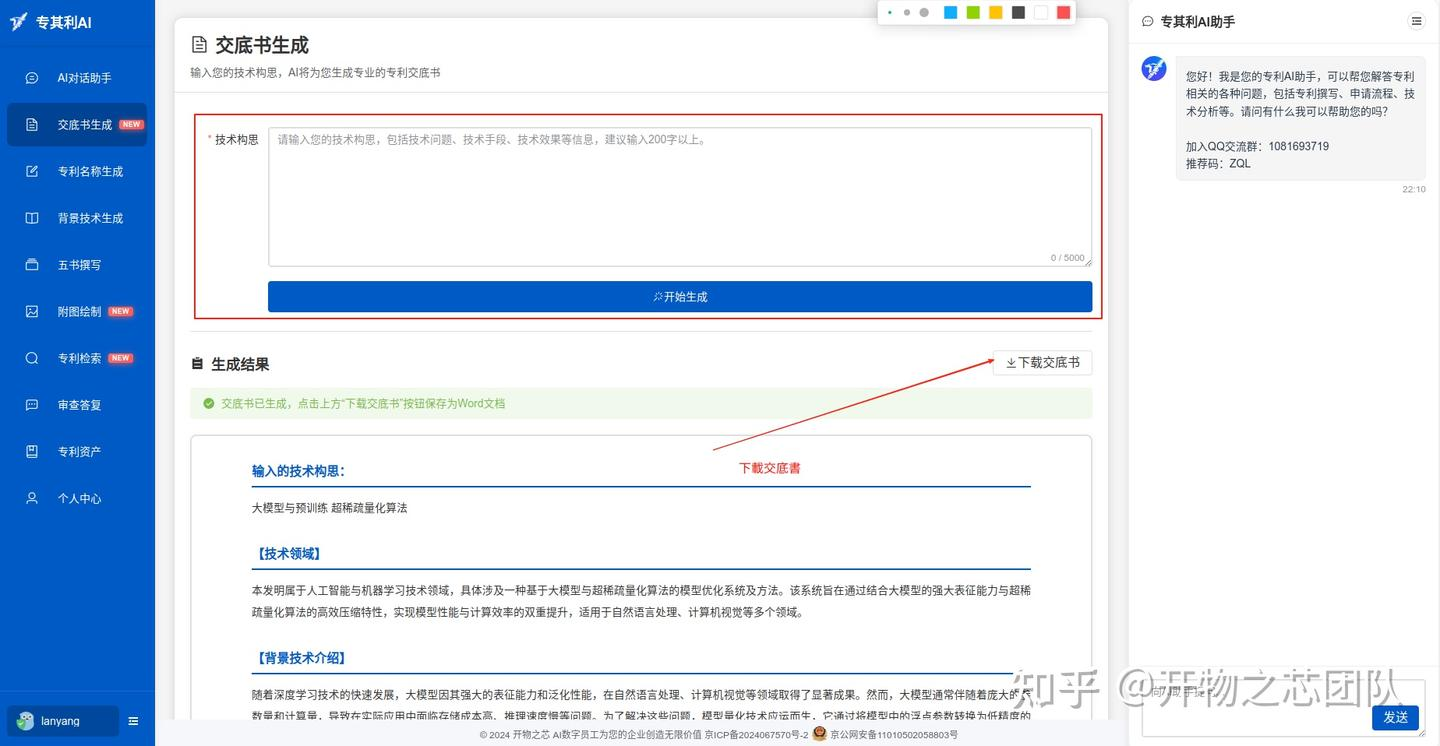Select the medium pen size dot
Viewport: 1440px width, 746px height.
(x=907, y=13)
